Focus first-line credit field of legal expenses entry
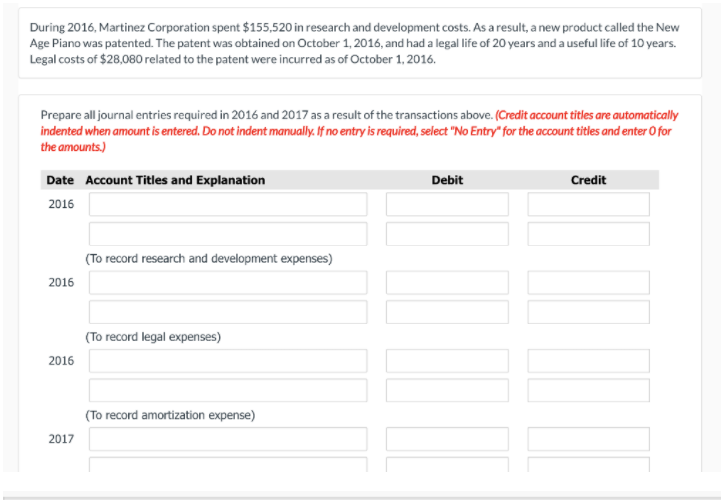This screenshot has height=500, width=721. point(589,282)
